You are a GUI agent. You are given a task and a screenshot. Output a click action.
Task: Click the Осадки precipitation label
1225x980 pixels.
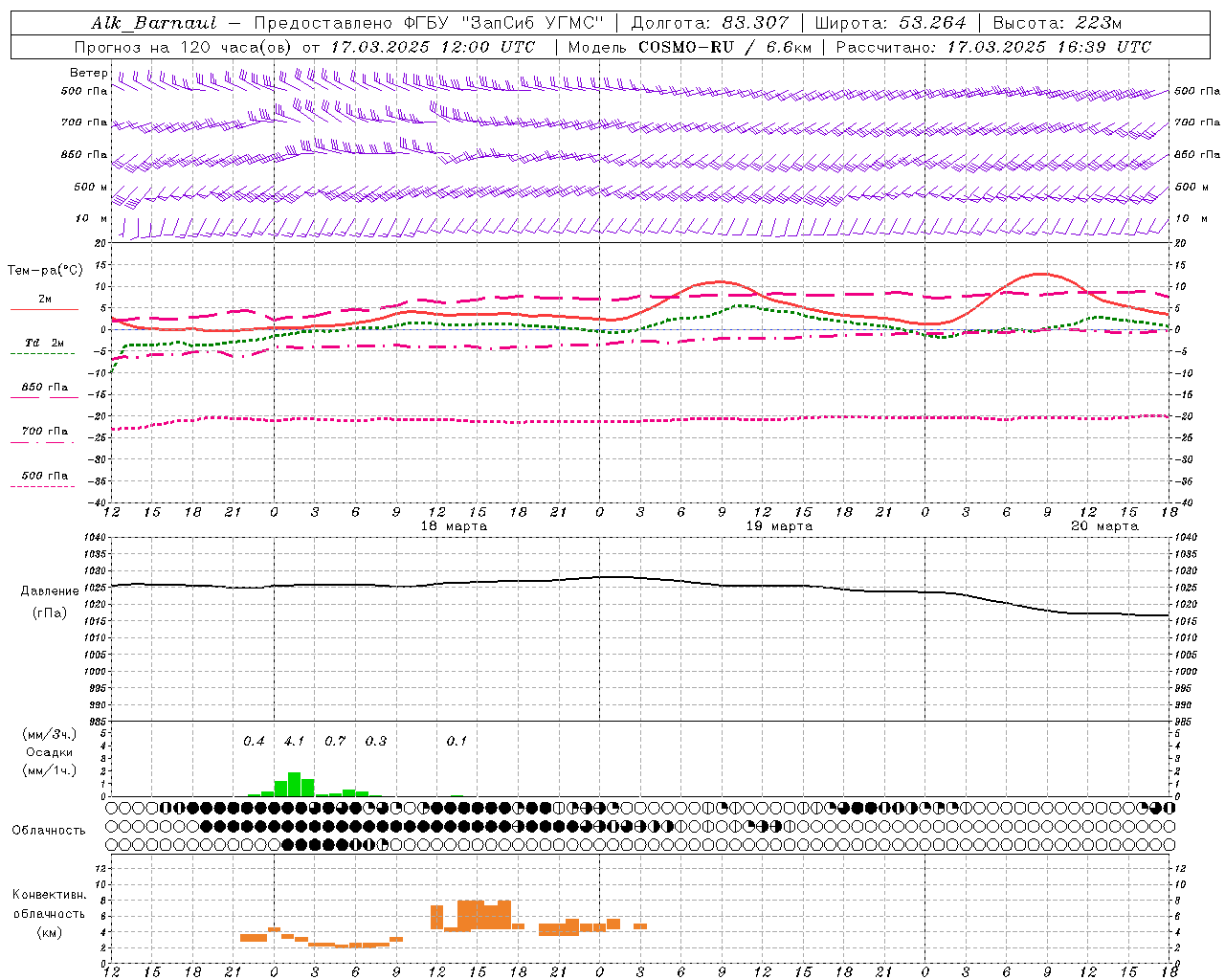click(50, 752)
